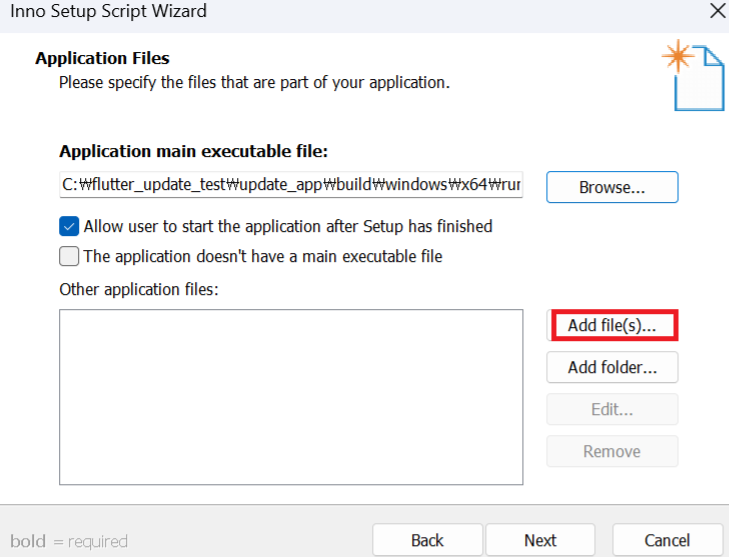Viewport: 729px width, 557px height.
Task: Click the Please specify the files instruction text
Action: [x=254, y=82]
